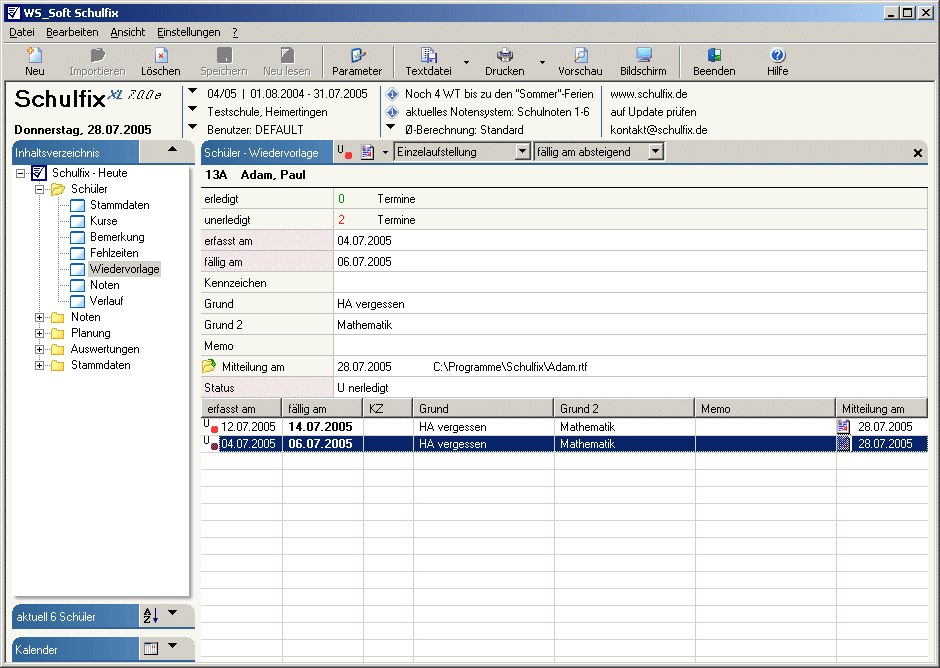The image size is (940, 668).
Task: Open the Kalender panel dropdown arrow
Action: (x=173, y=646)
